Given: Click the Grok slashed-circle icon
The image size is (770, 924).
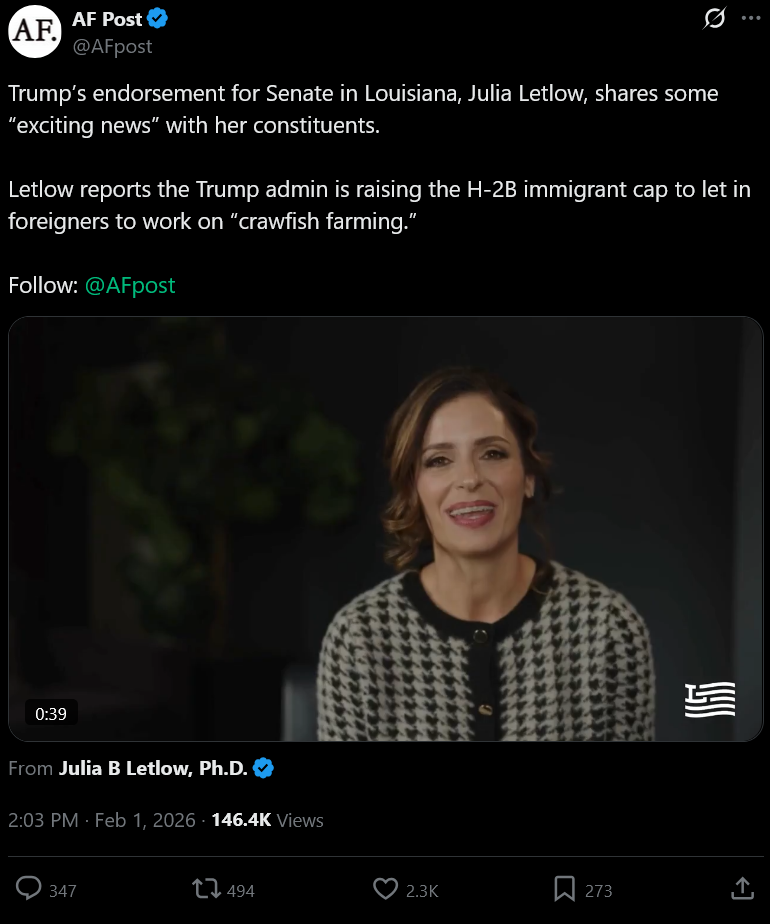Looking at the screenshot, I should (x=714, y=18).
